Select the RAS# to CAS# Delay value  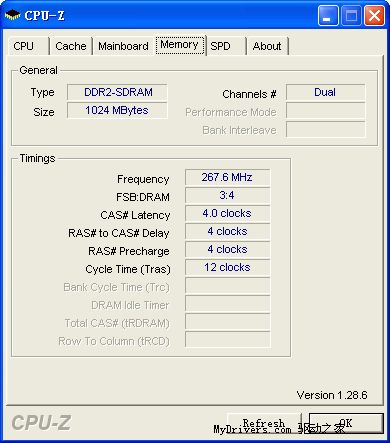pos(227,231)
